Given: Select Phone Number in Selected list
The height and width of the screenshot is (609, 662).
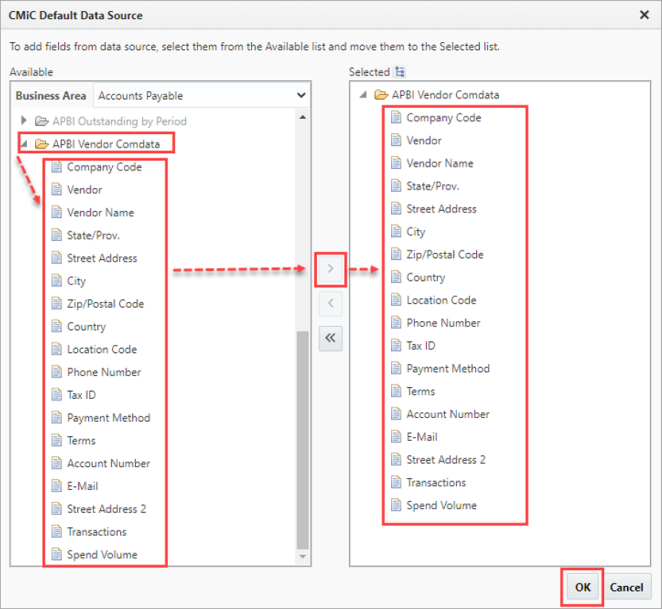Looking at the screenshot, I should [436, 323].
